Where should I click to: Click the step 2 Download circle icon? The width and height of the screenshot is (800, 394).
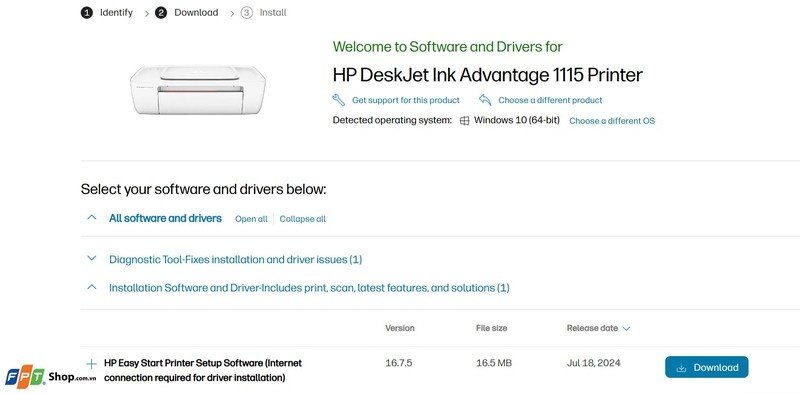pyautogui.click(x=161, y=13)
